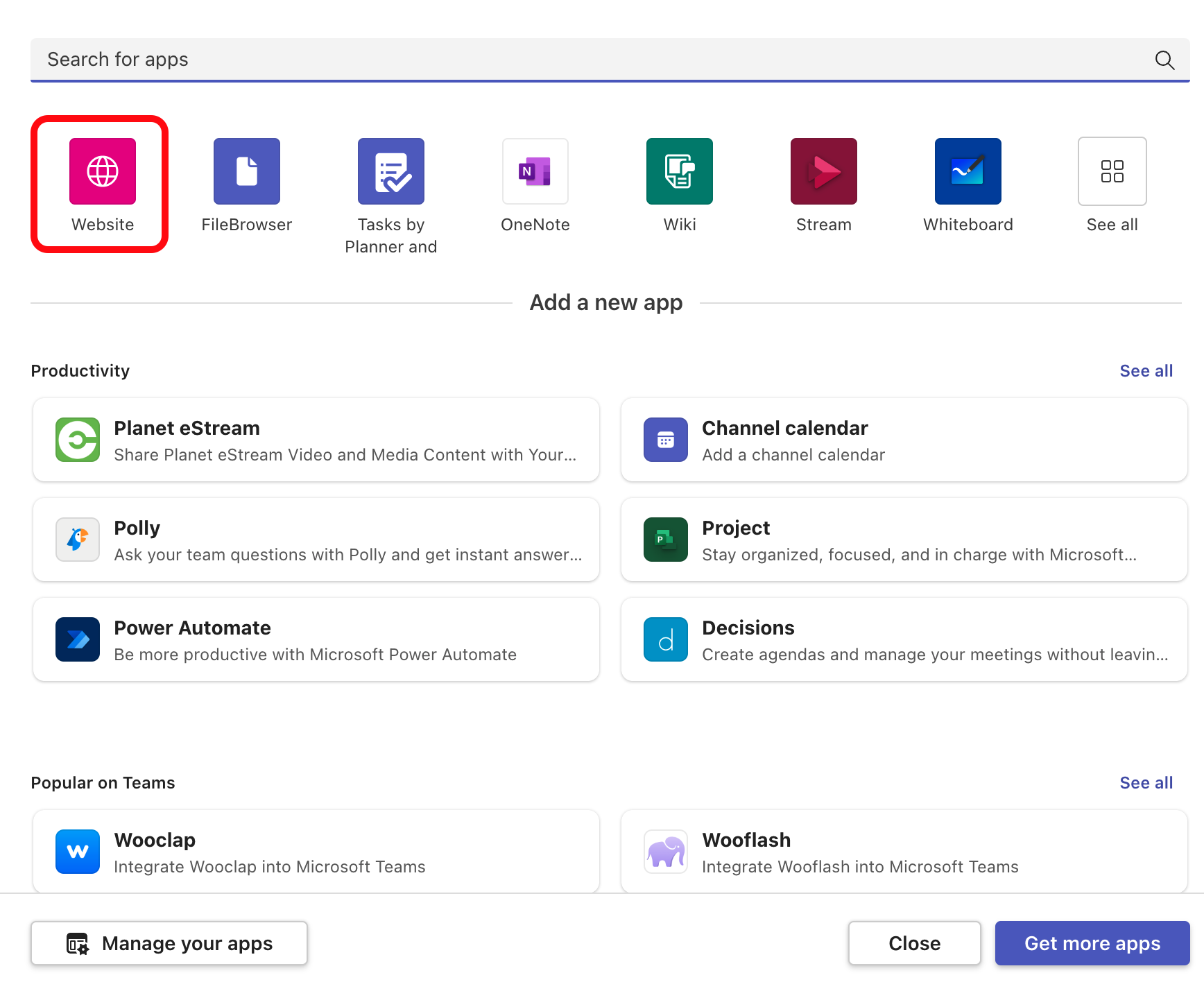1204x982 pixels.
Task: Open See all link for Popular on Teams
Action: [1146, 783]
